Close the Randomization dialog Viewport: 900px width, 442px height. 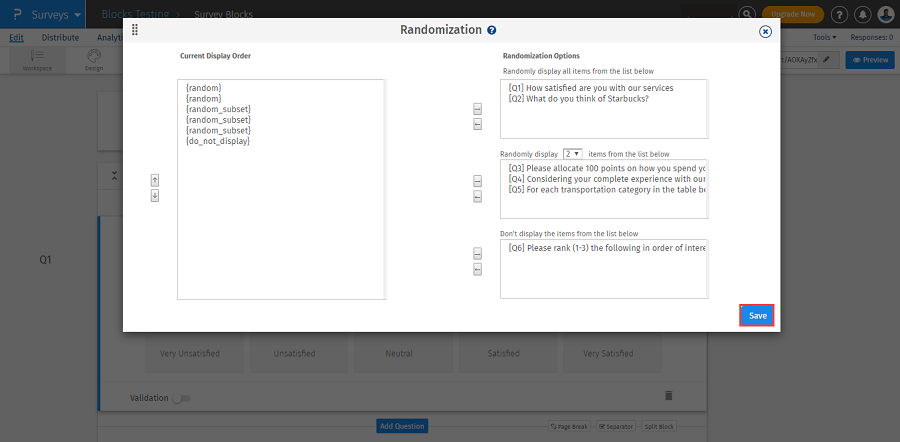tap(765, 31)
